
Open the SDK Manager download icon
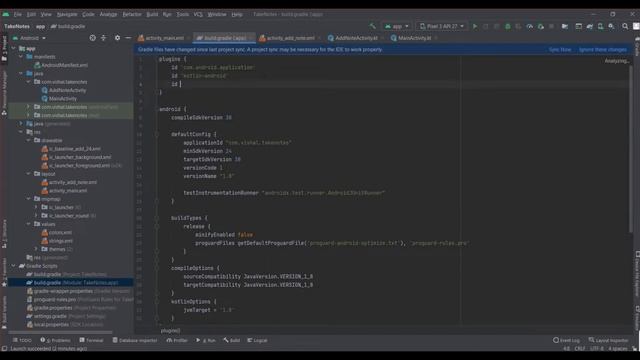[611, 26]
